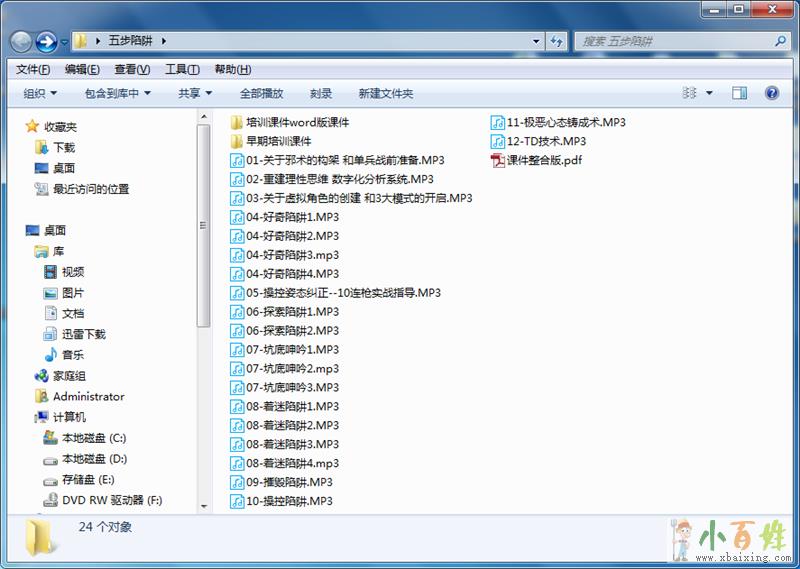This screenshot has width=800, height=569.
Task: Click the Back navigation arrow button
Action: [x=21, y=42]
